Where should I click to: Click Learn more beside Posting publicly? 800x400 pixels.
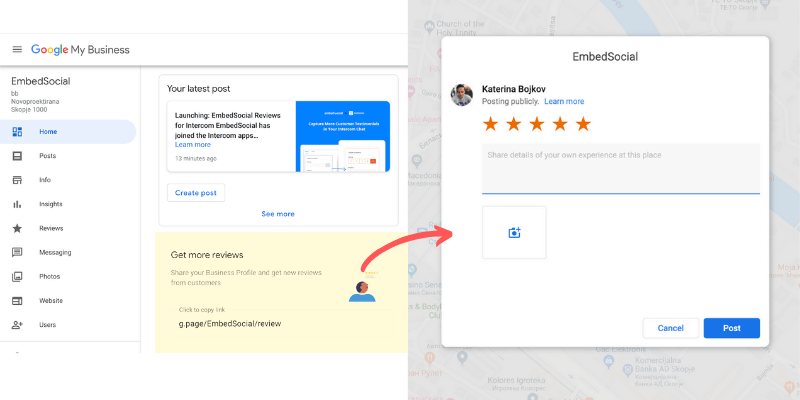[x=564, y=102]
